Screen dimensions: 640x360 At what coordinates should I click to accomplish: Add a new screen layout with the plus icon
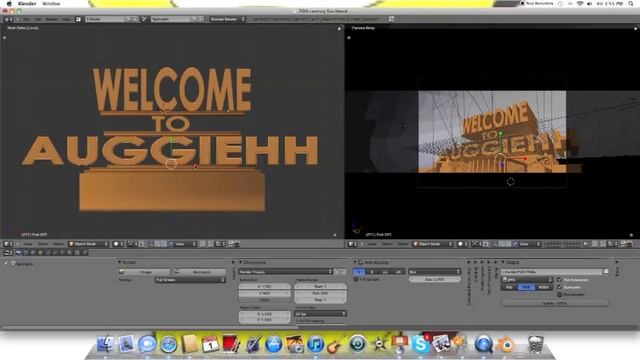[129, 19]
